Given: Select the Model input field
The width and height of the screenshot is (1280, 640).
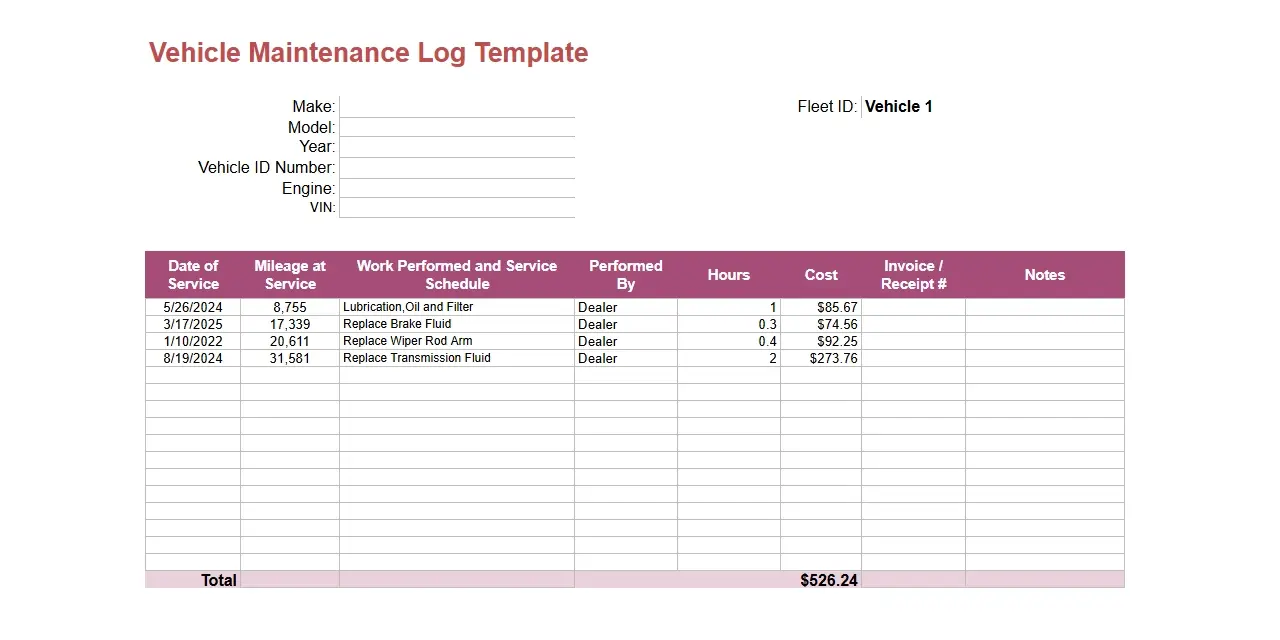Looking at the screenshot, I should pos(457,127).
